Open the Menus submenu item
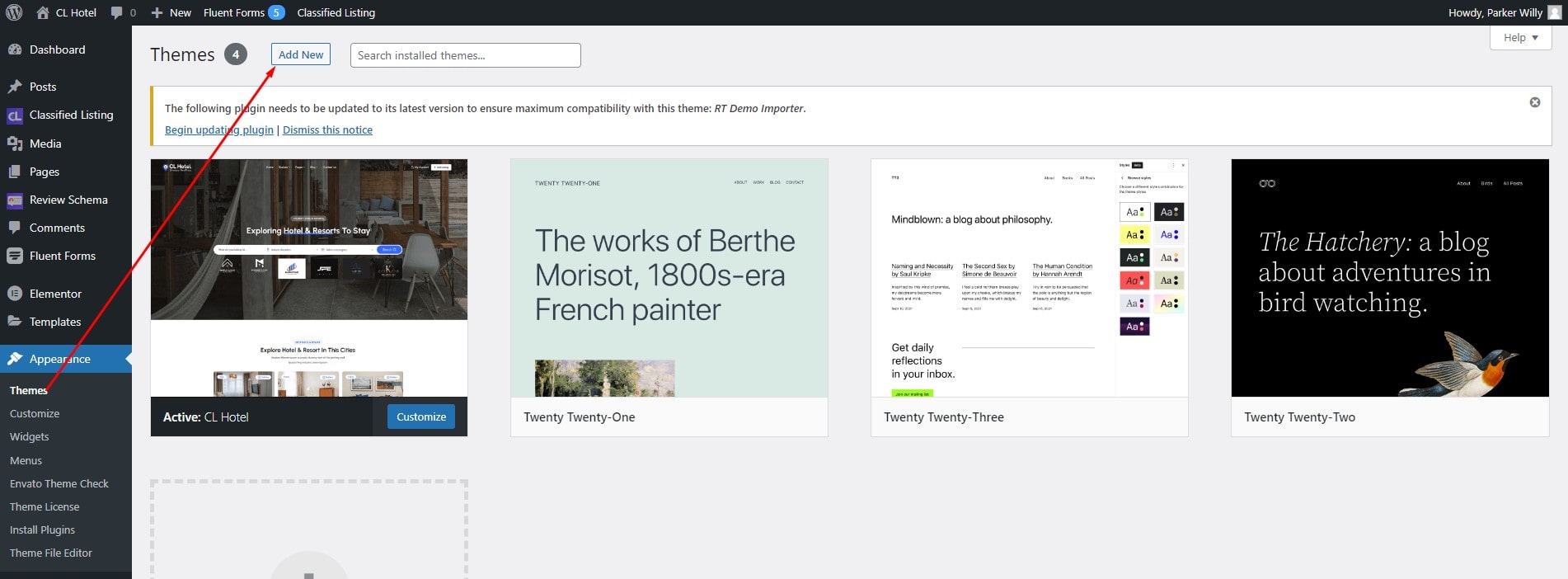 pyautogui.click(x=26, y=460)
